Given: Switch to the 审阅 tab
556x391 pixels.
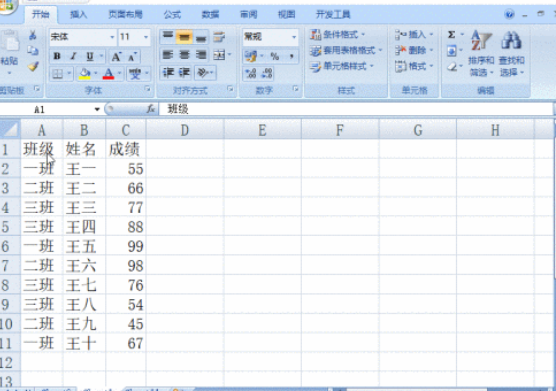Looking at the screenshot, I should (248, 14).
